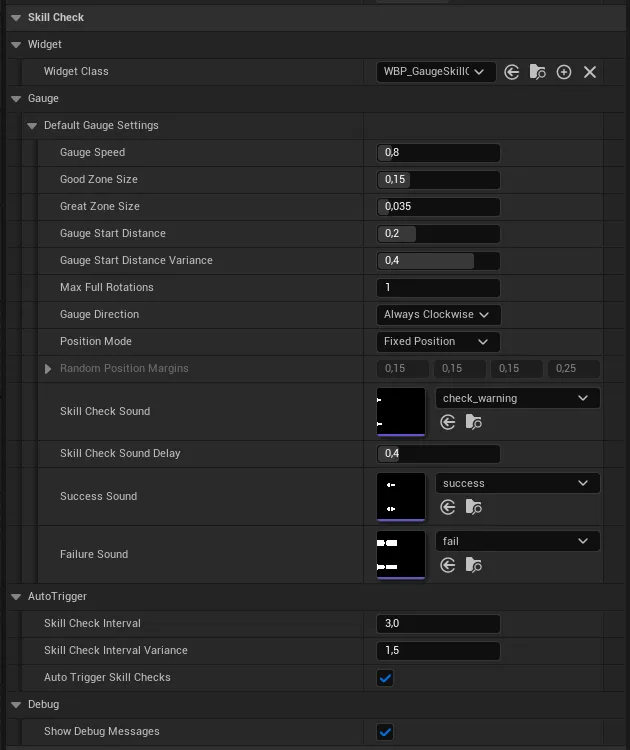Select Good Zone Size label
The height and width of the screenshot is (750, 630).
coord(99,179)
